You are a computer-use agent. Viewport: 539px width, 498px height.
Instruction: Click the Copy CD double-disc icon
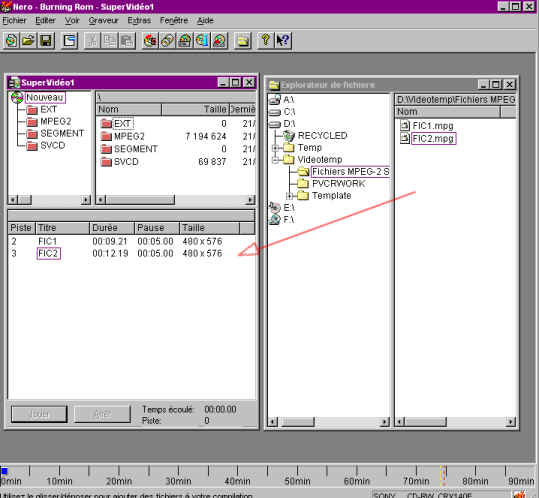(167, 41)
